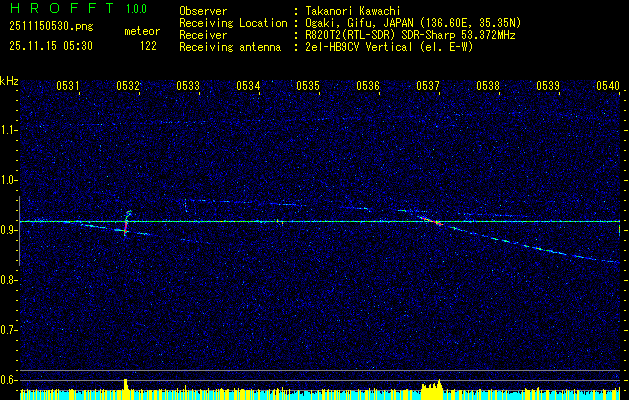Click the 'Observer' field label
The image size is (629, 400).
tap(203, 11)
